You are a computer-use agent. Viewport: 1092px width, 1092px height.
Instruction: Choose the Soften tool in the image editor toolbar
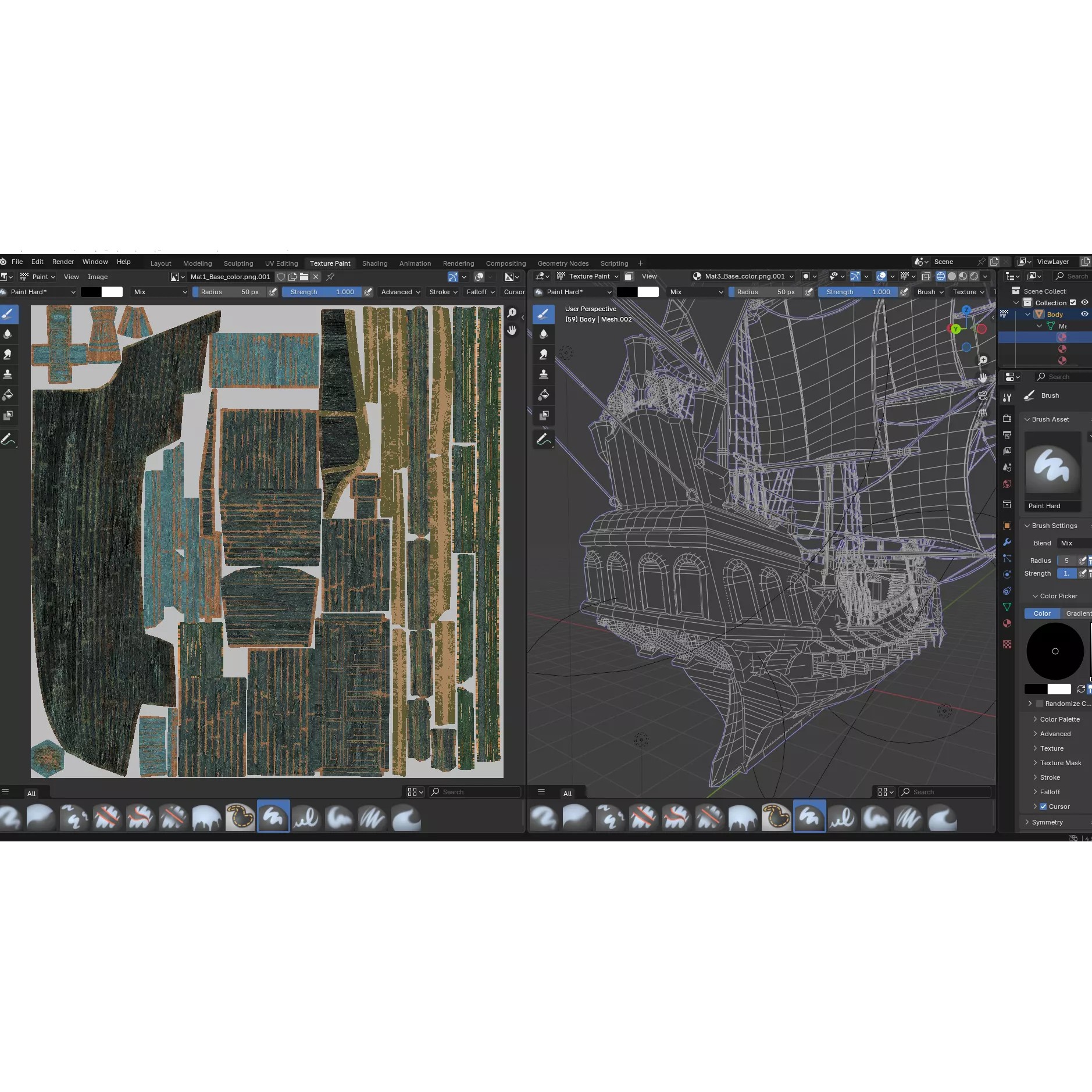(x=8, y=334)
